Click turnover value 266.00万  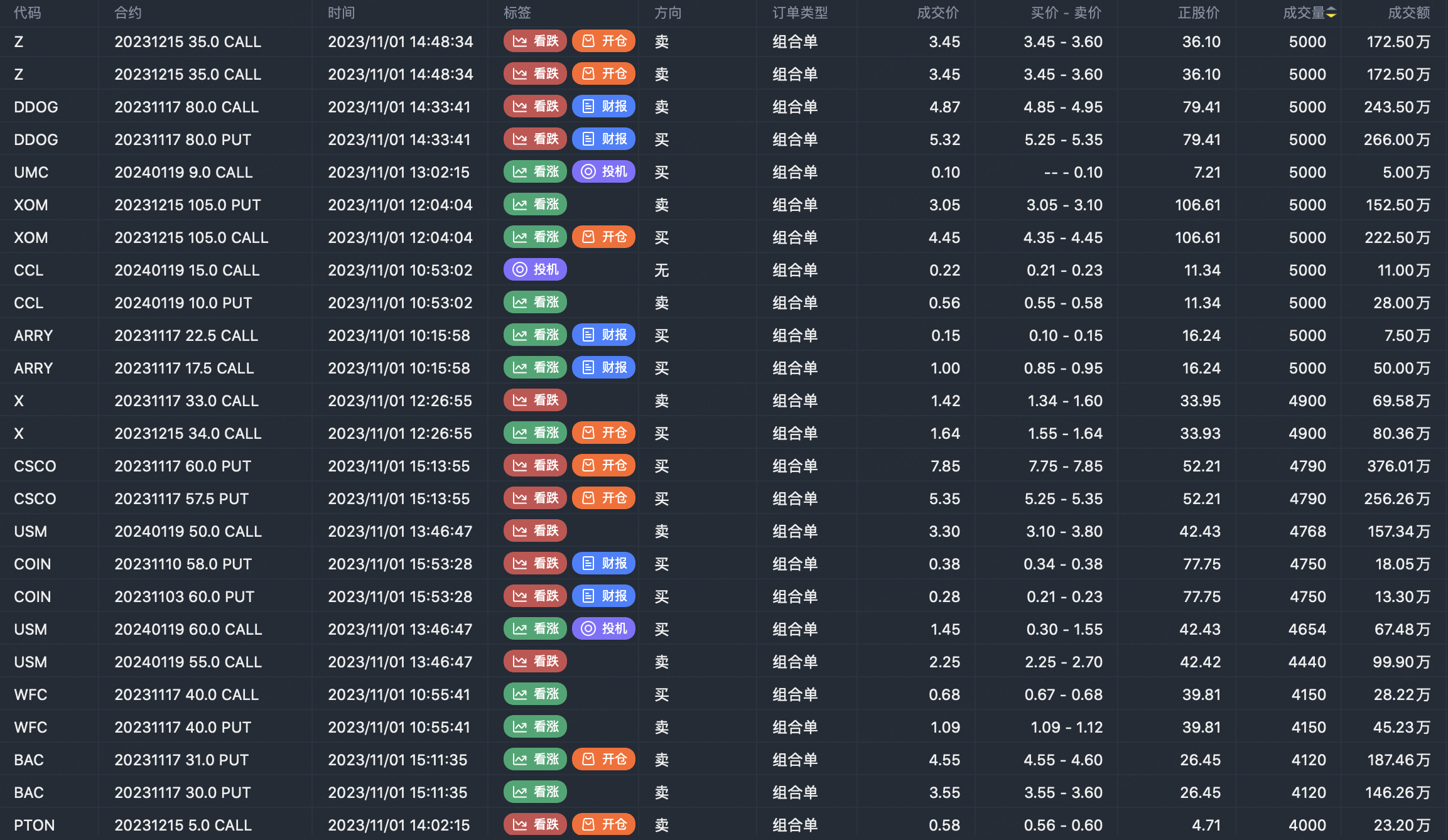point(1397,139)
